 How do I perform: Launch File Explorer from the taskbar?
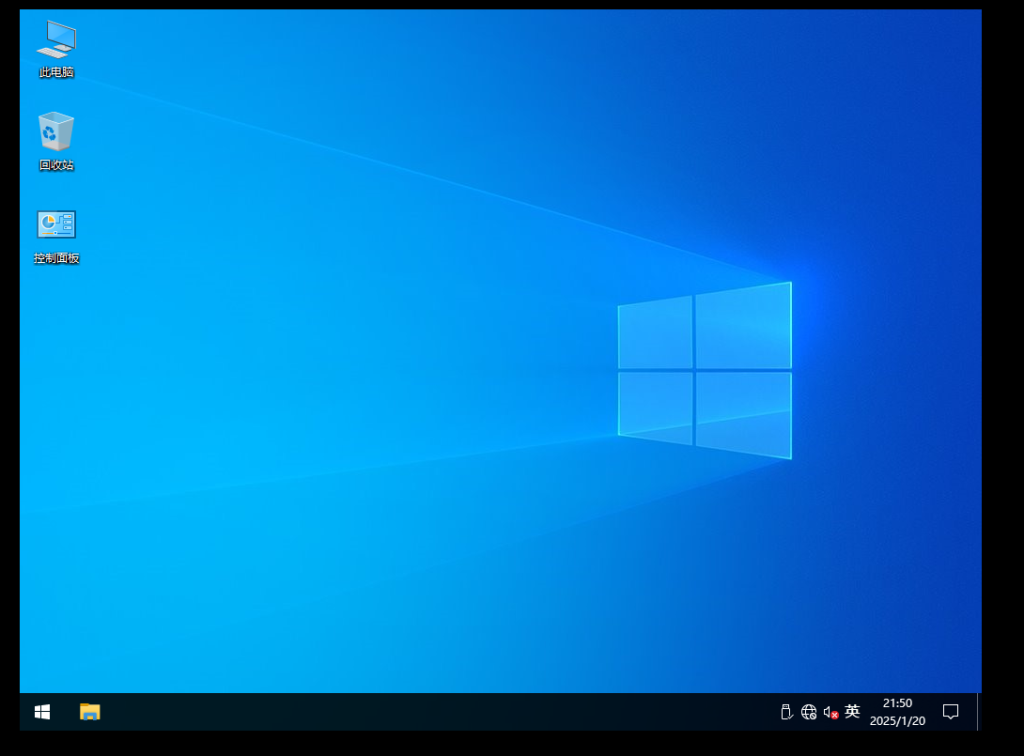(x=90, y=712)
